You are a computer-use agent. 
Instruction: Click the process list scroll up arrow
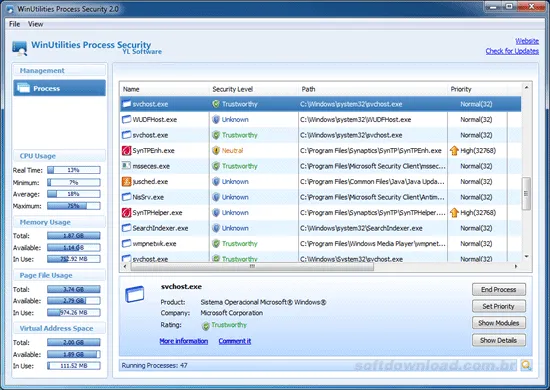(x=526, y=87)
